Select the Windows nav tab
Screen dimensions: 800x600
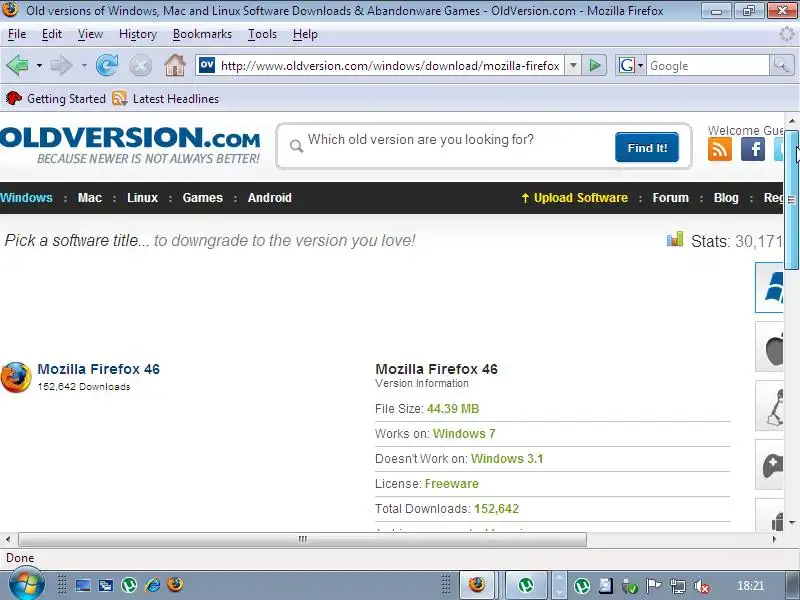[26, 198]
